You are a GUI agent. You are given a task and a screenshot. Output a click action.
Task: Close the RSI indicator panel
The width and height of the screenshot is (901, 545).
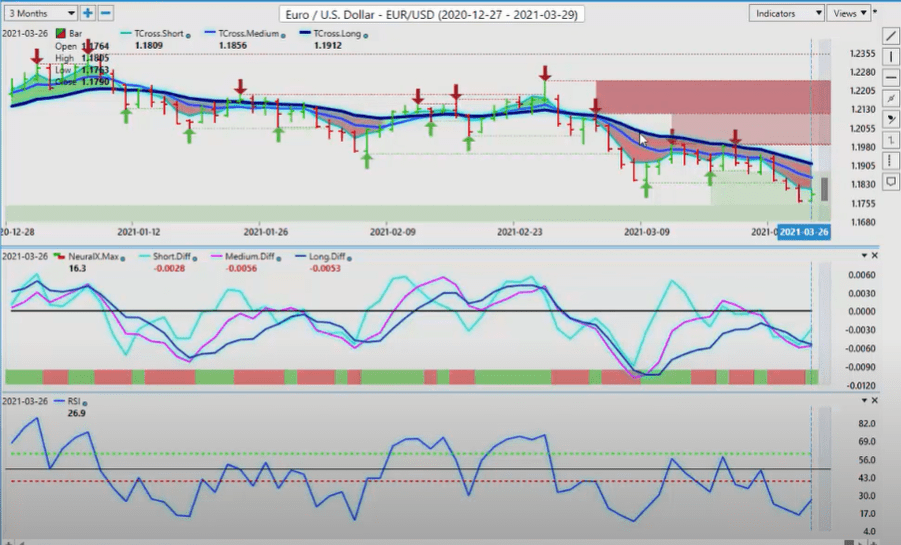pos(875,400)
